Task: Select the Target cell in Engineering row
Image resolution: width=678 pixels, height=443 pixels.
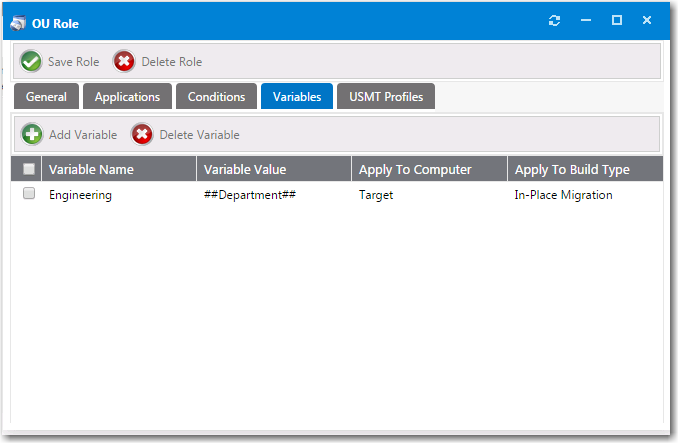Action: click(376, 195)
